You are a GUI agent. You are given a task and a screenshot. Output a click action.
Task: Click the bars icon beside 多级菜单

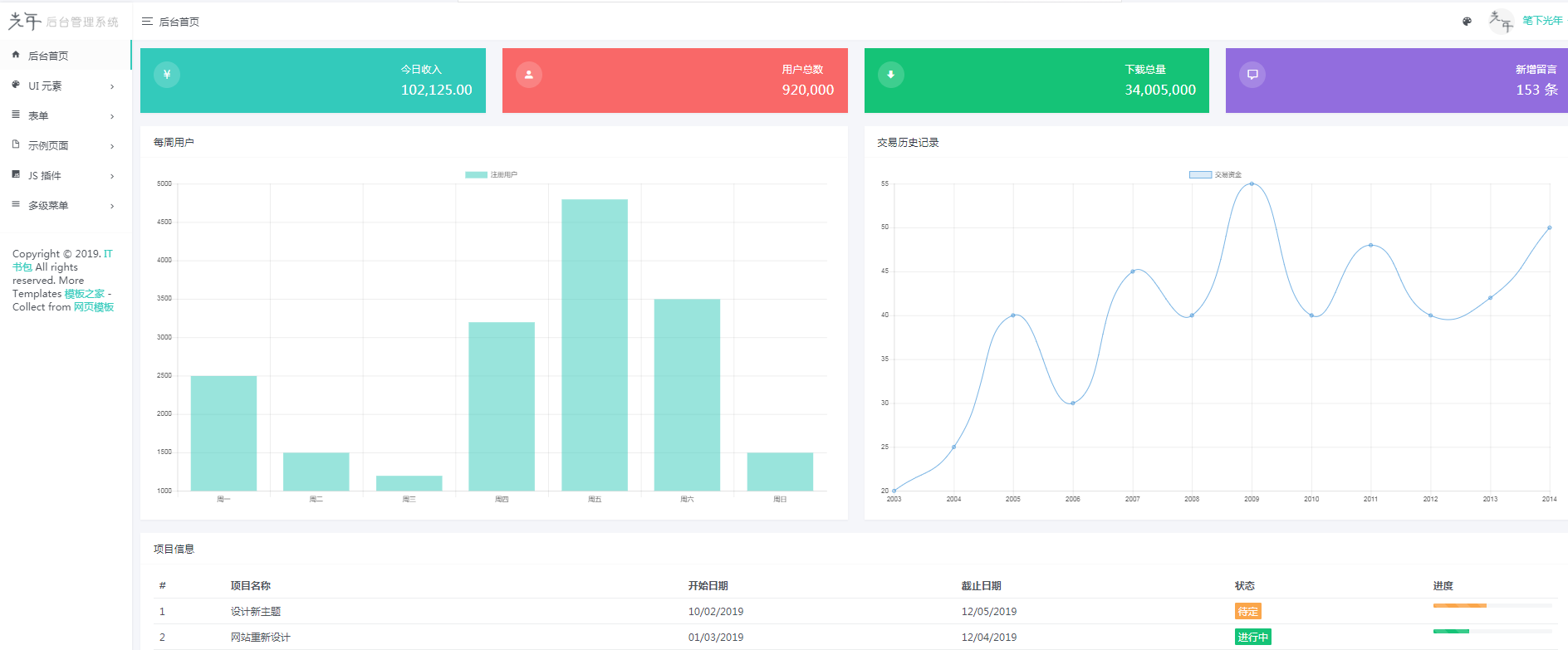click(16, 204)
